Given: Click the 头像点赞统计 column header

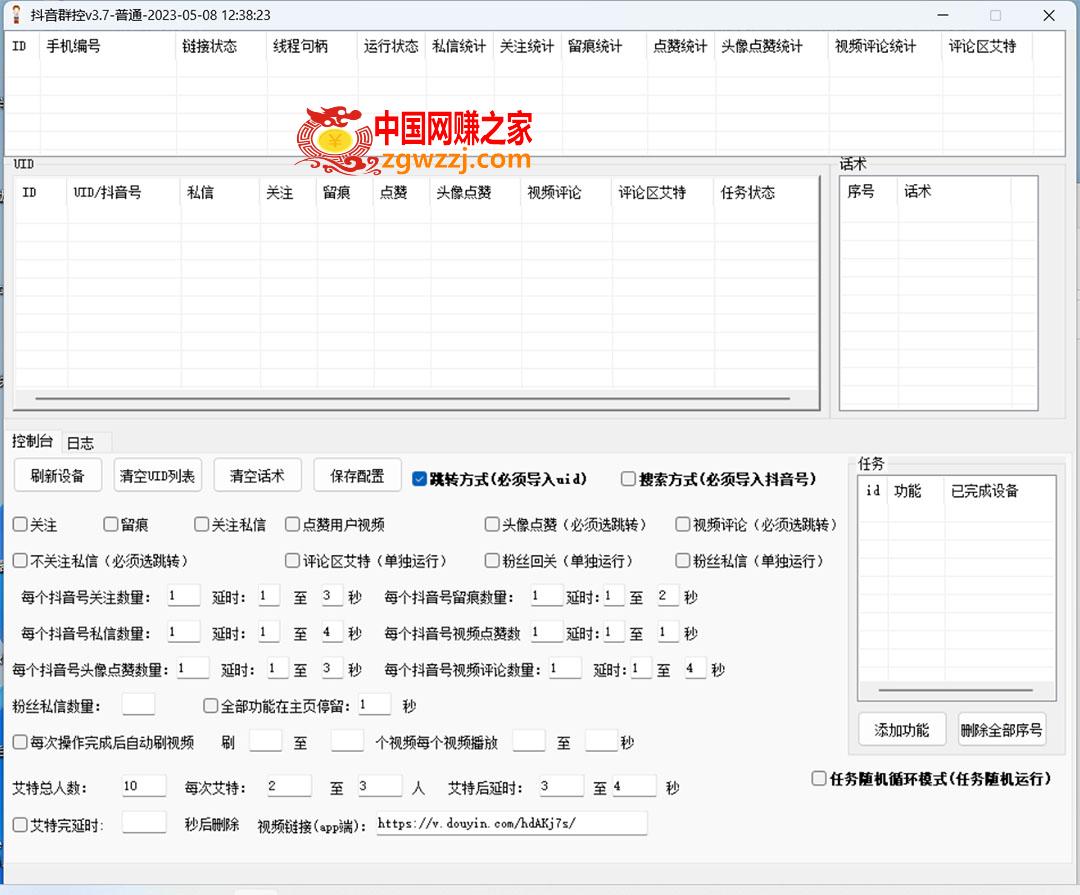Looking at the screenshot, I should (x=771, y=46).
